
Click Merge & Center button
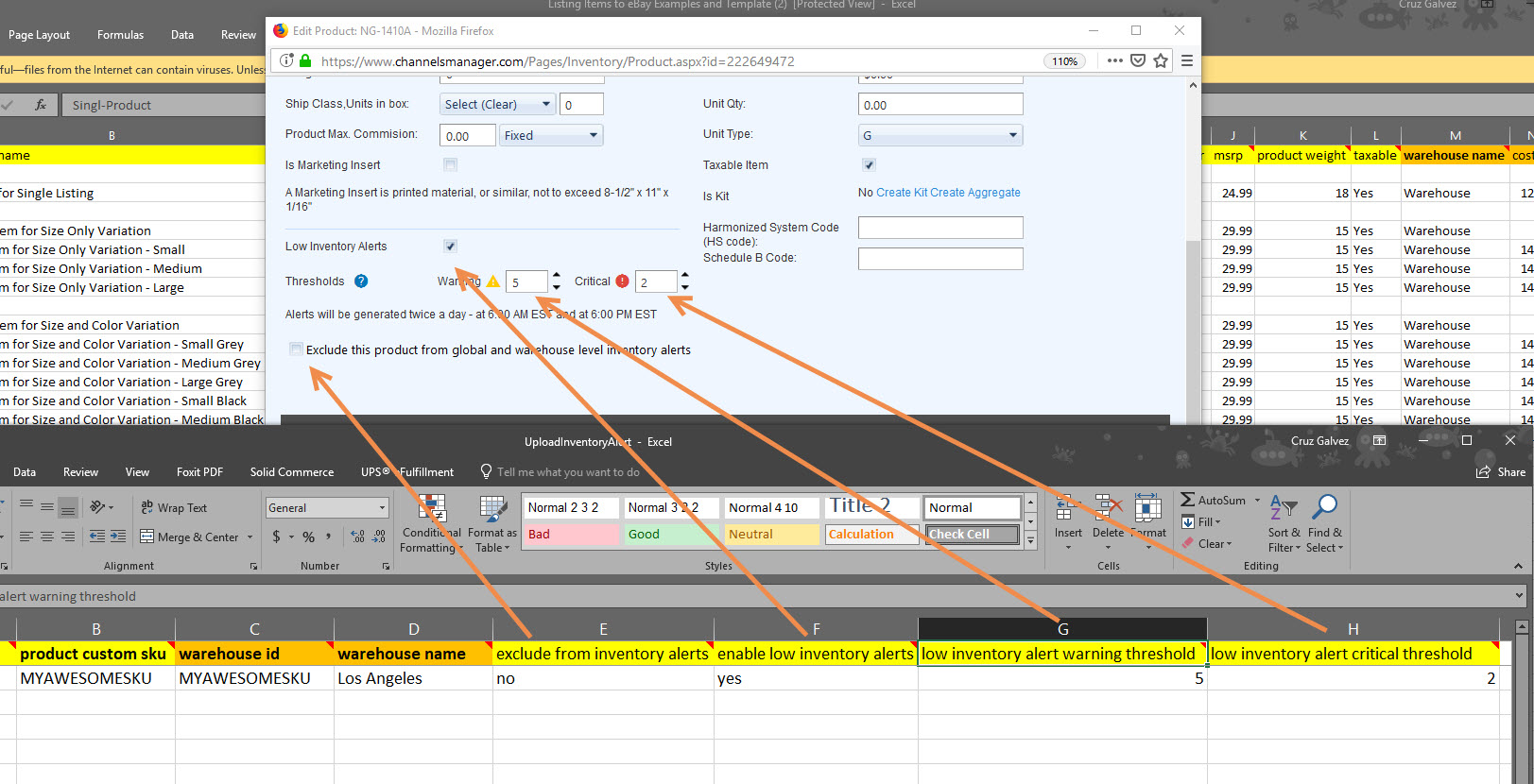pos(189,537)
